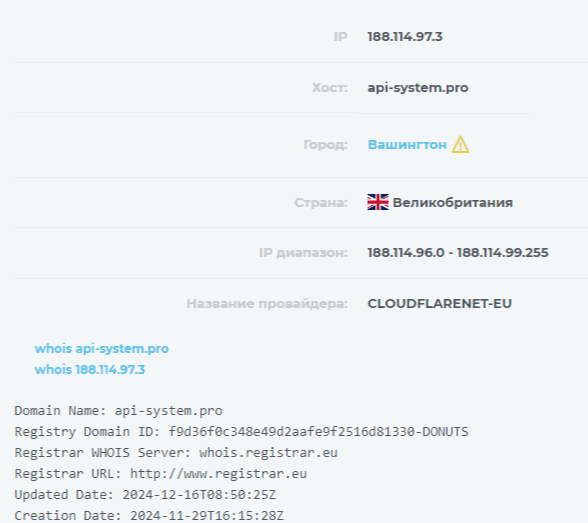
Task: Click the IP address 188.114.97.3 value
Action: coord(405,37)
